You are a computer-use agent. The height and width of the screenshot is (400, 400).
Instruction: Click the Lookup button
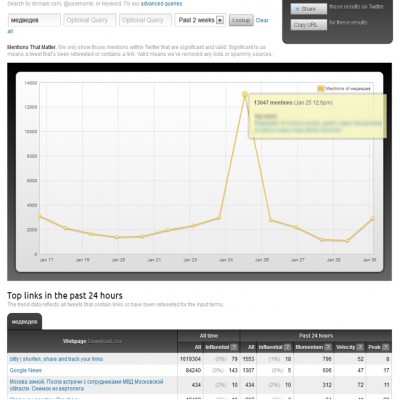[241, 20]
